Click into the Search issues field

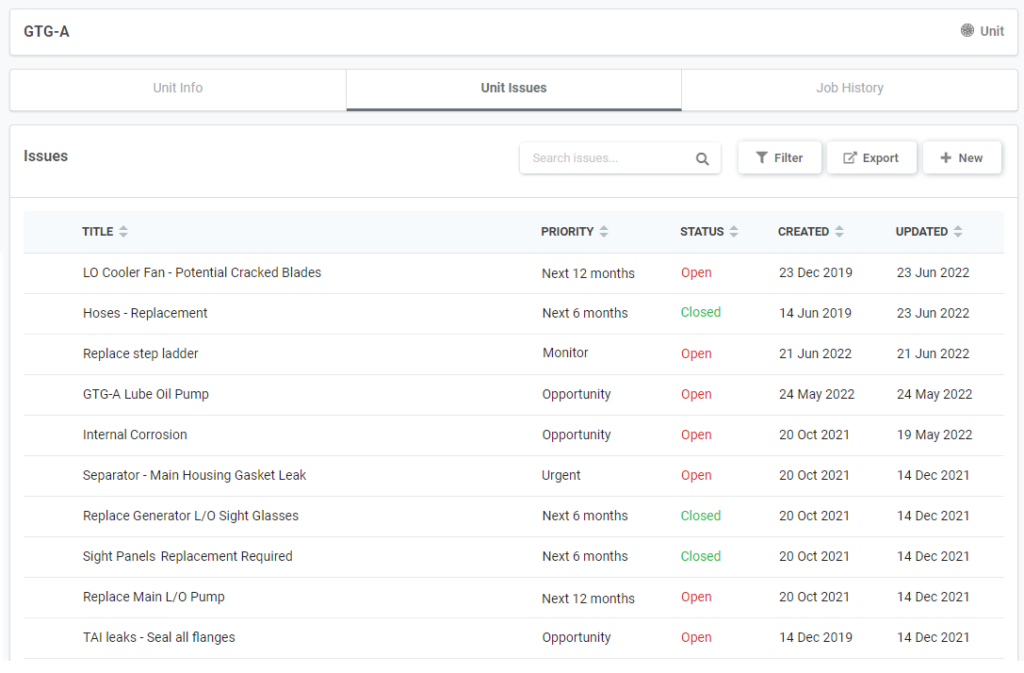[605, 158]
